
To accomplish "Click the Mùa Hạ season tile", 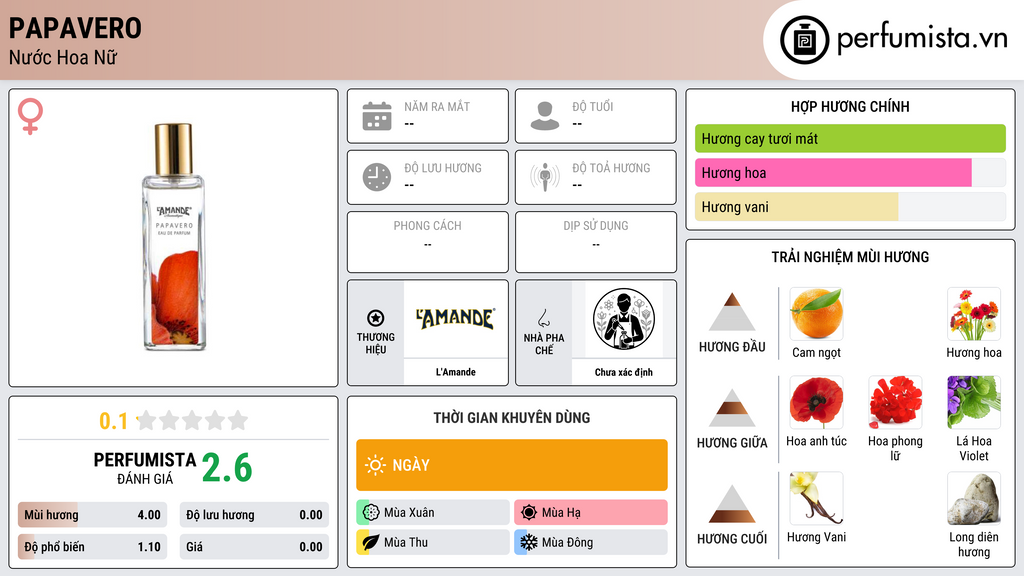I will [591, 512].
